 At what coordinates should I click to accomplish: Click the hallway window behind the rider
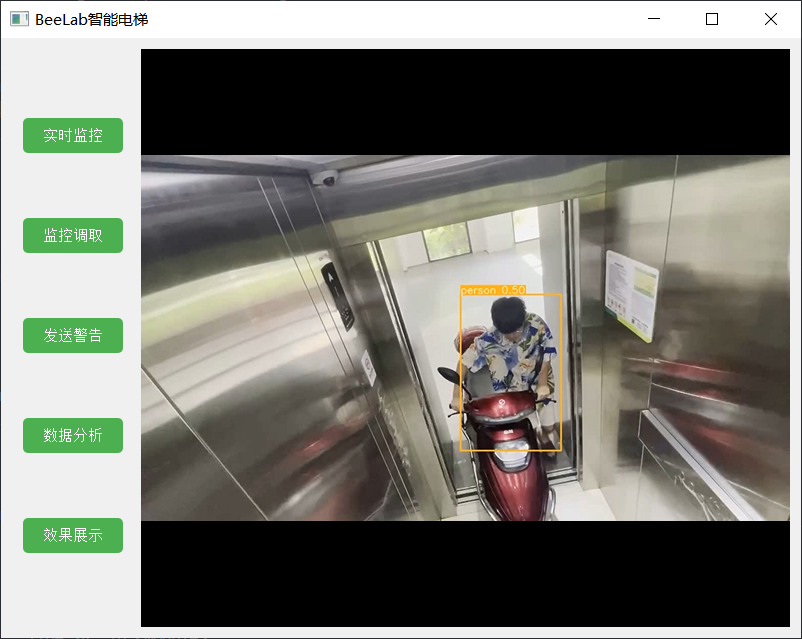click(446, 241)
